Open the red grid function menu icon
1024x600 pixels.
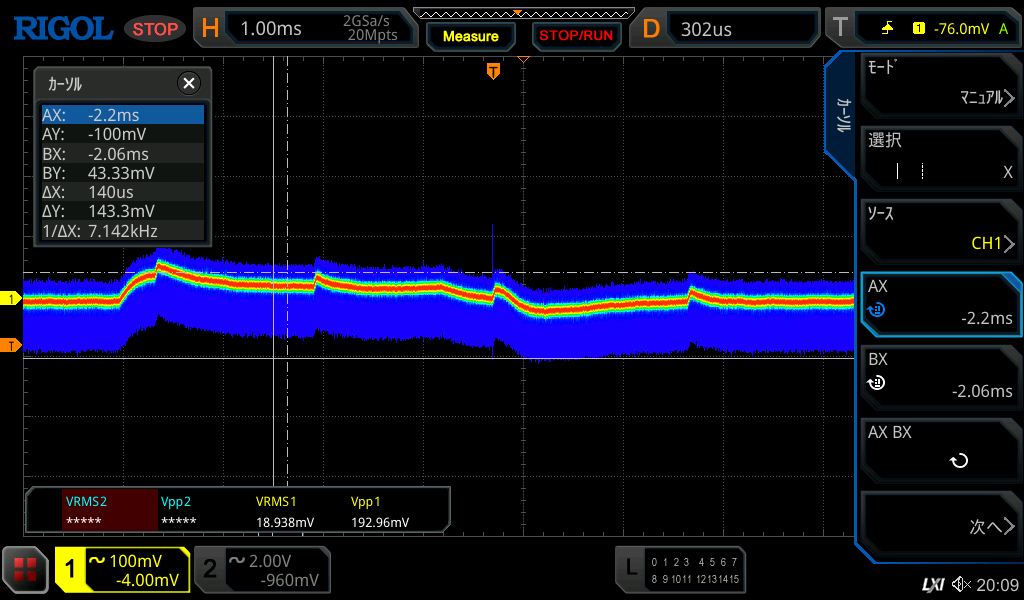(25, 570)
